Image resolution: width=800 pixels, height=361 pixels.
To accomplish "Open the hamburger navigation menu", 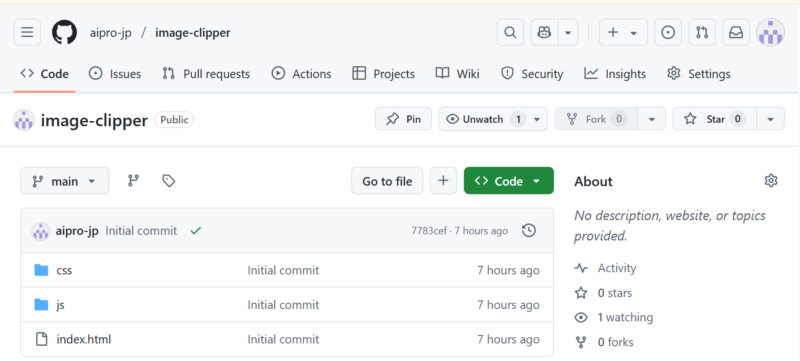I will (27, 33).
